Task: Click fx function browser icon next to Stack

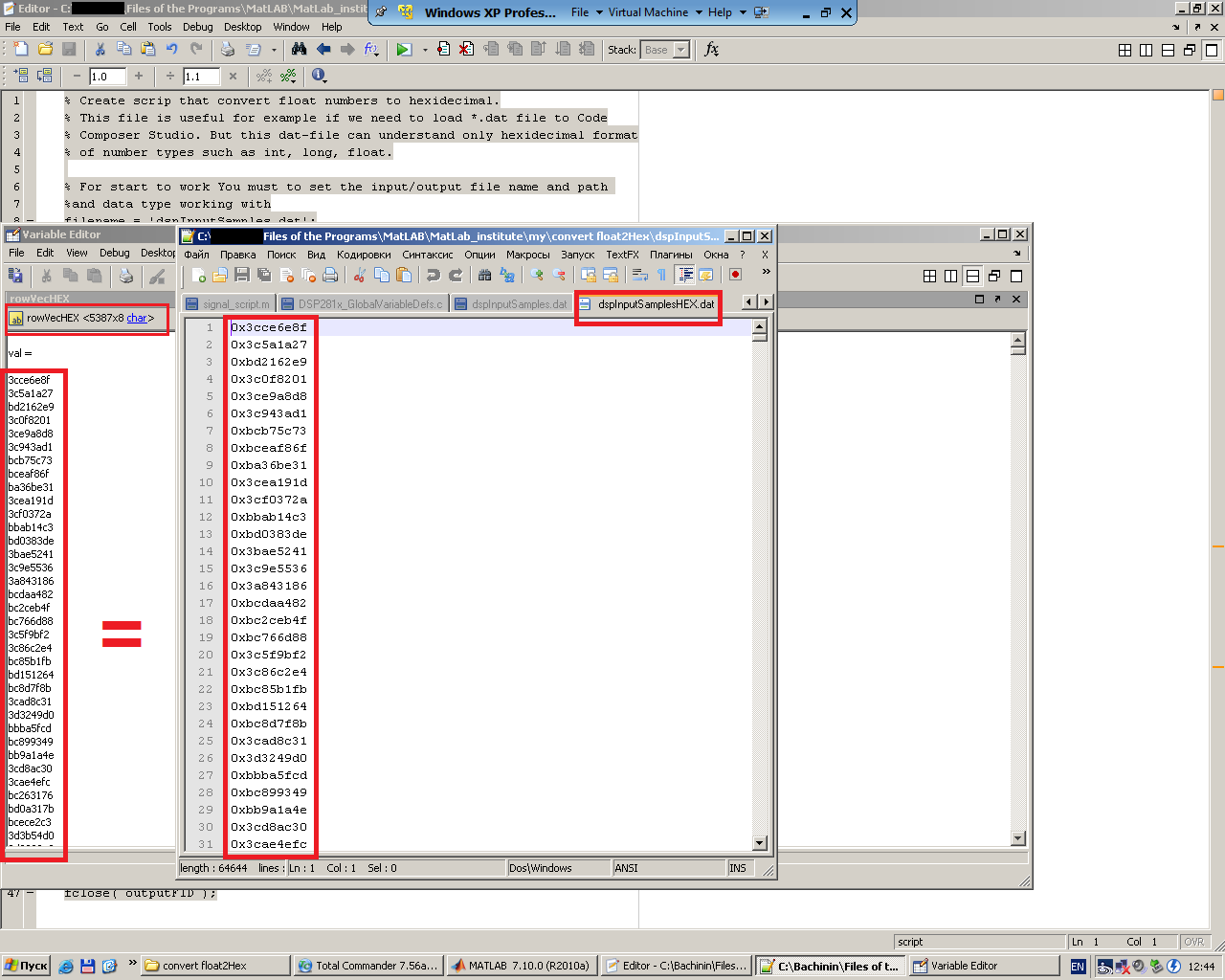Action: point(711,49)
